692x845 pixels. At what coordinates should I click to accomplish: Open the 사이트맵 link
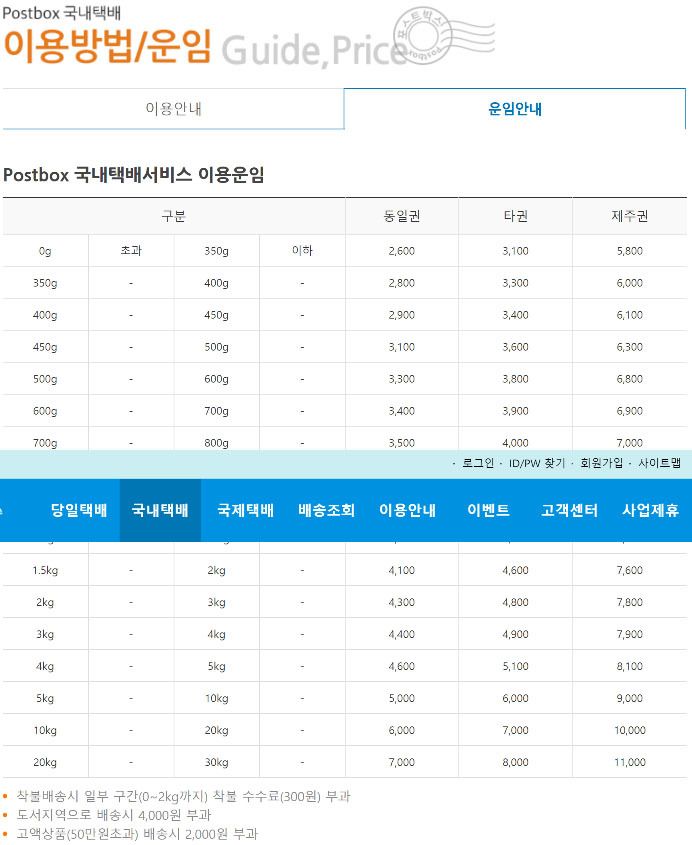(660, 463)
